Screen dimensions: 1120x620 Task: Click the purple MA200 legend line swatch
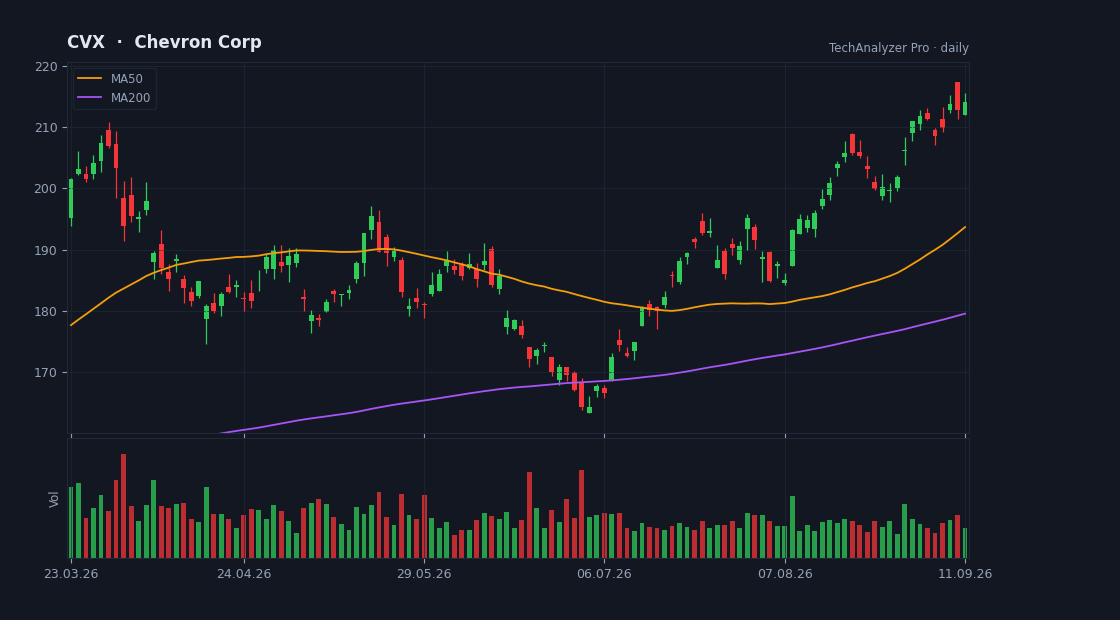(x=89, y=98)
